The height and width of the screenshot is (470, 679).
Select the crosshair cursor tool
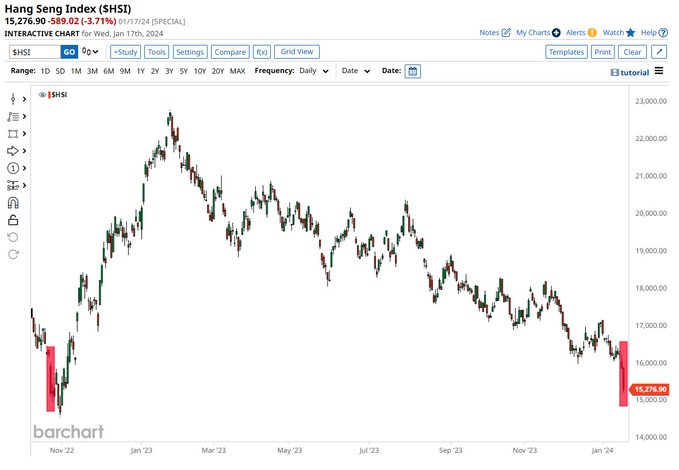pos(13,99)
